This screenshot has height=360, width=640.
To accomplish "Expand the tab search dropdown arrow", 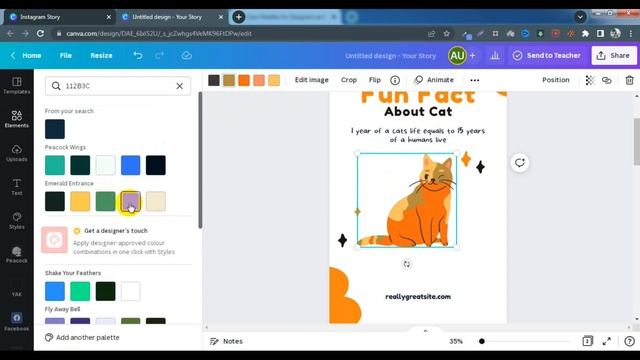I will point(580,17).
